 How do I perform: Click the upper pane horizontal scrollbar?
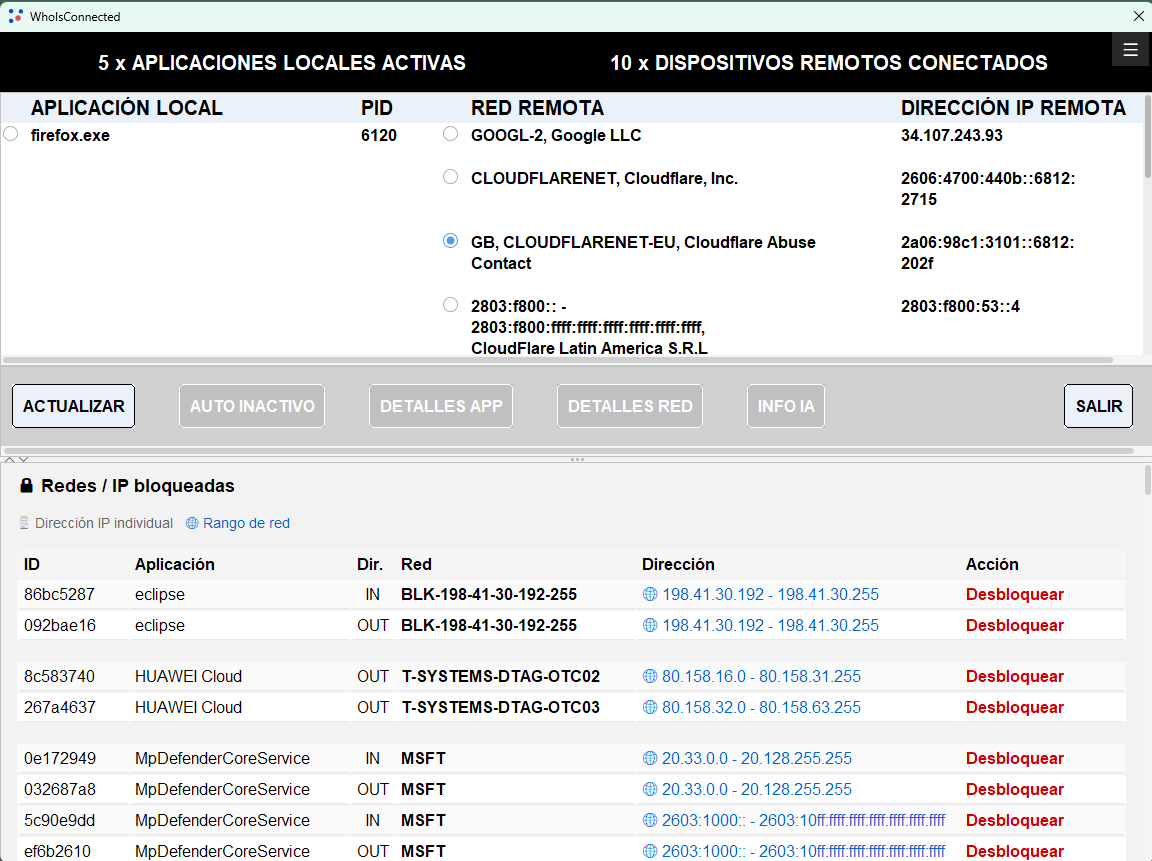pos(558,360)
